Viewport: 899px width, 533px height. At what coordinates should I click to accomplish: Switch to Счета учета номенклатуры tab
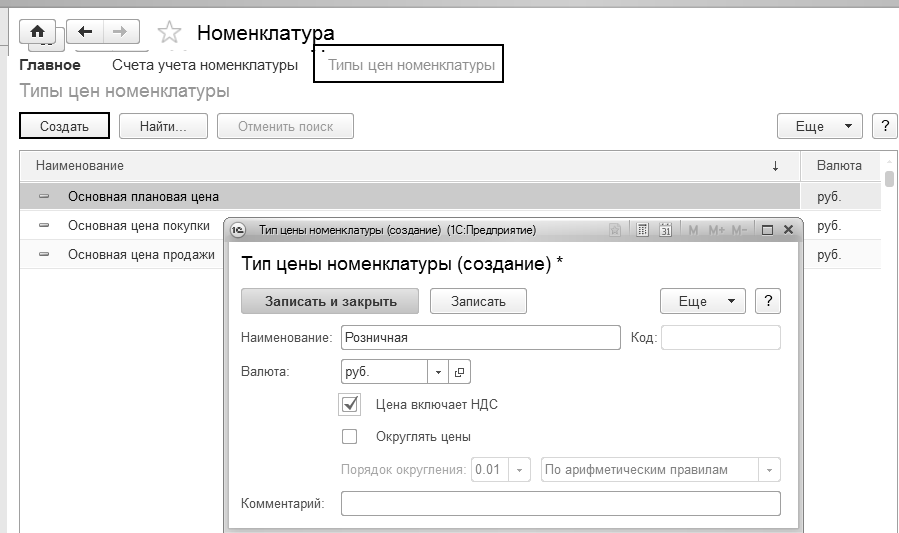tap(205, 65)
